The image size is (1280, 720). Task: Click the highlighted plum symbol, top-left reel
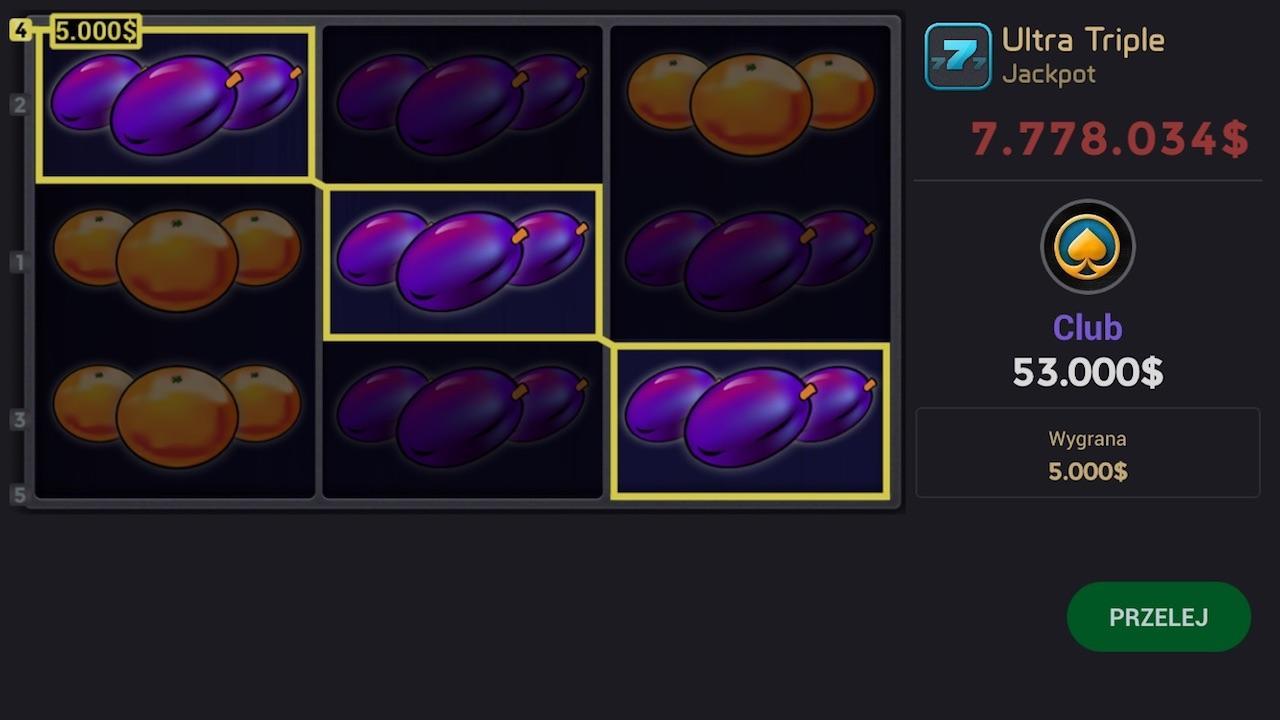click(175, 104)
